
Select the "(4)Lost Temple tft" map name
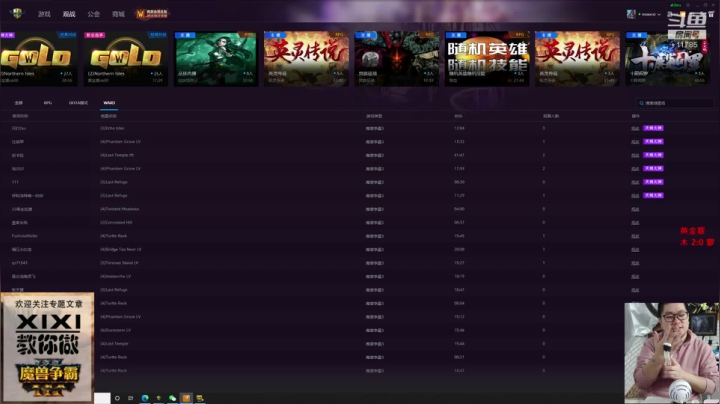[x=117, y=155]
